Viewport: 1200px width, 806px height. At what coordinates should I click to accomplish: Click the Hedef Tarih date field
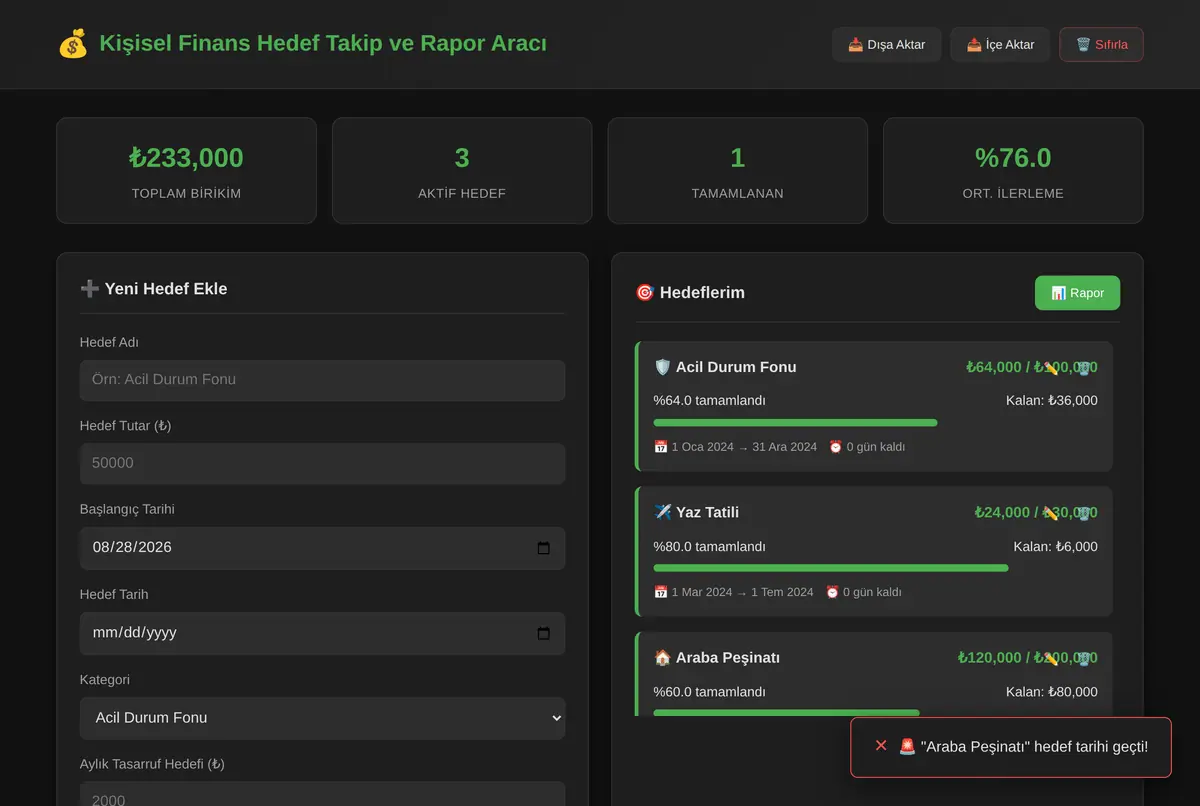tap(322, 633)
